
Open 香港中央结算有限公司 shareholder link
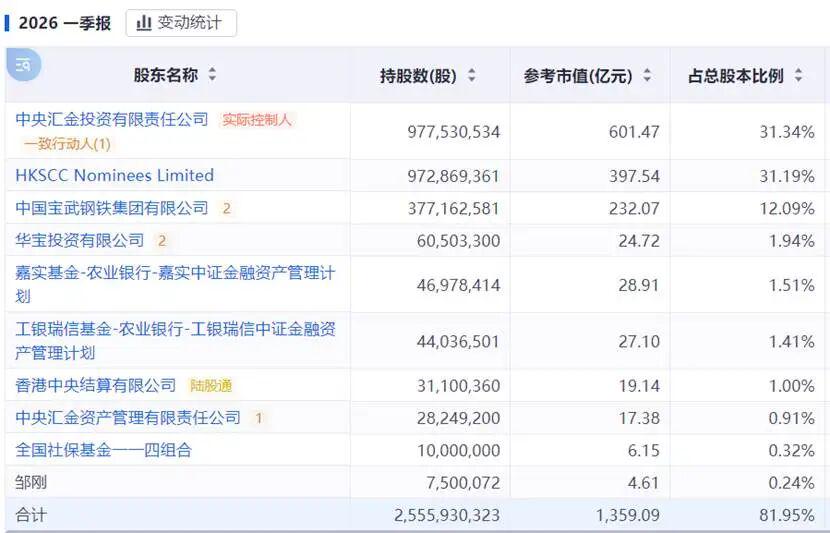click(x=95, y=385)
